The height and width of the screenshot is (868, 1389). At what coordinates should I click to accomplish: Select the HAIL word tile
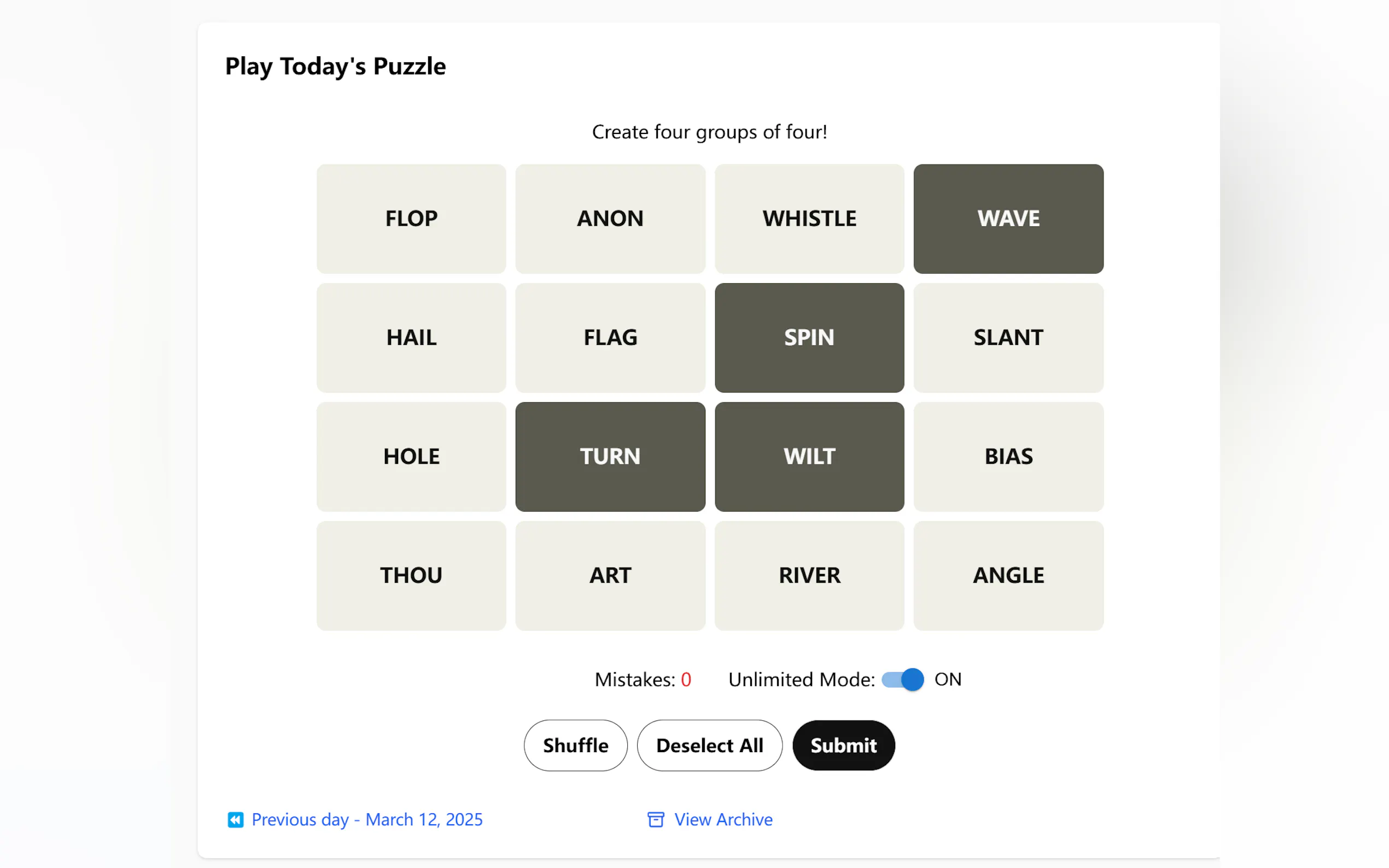click(x=411, y=338)
